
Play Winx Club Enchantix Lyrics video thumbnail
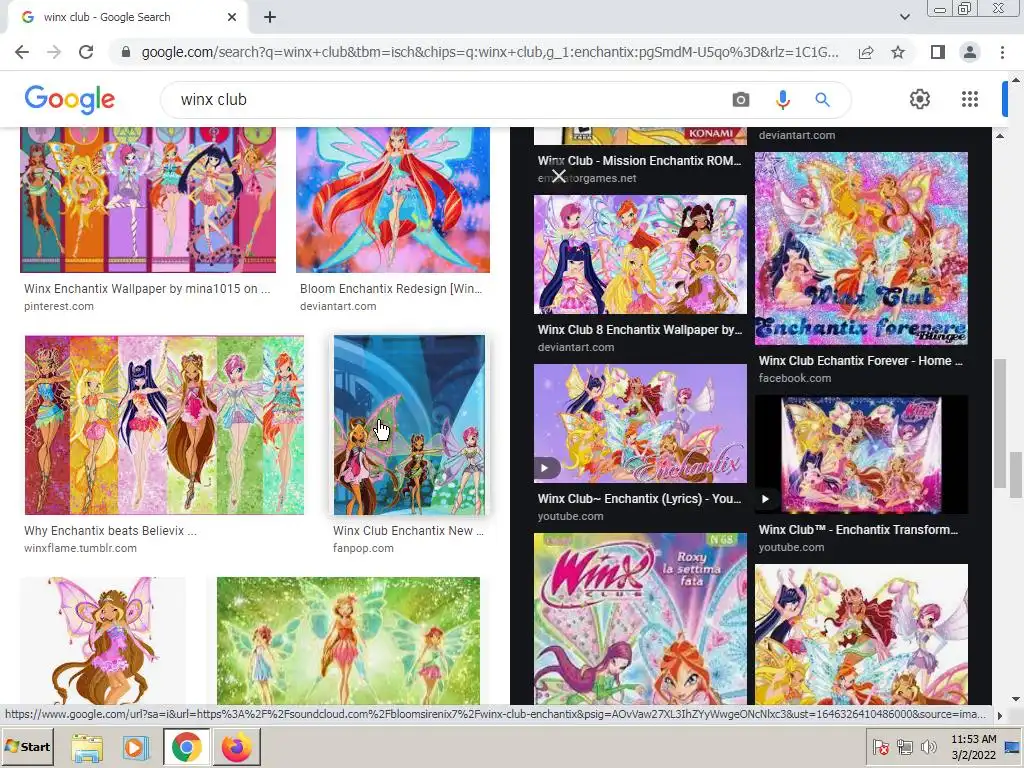640,423
